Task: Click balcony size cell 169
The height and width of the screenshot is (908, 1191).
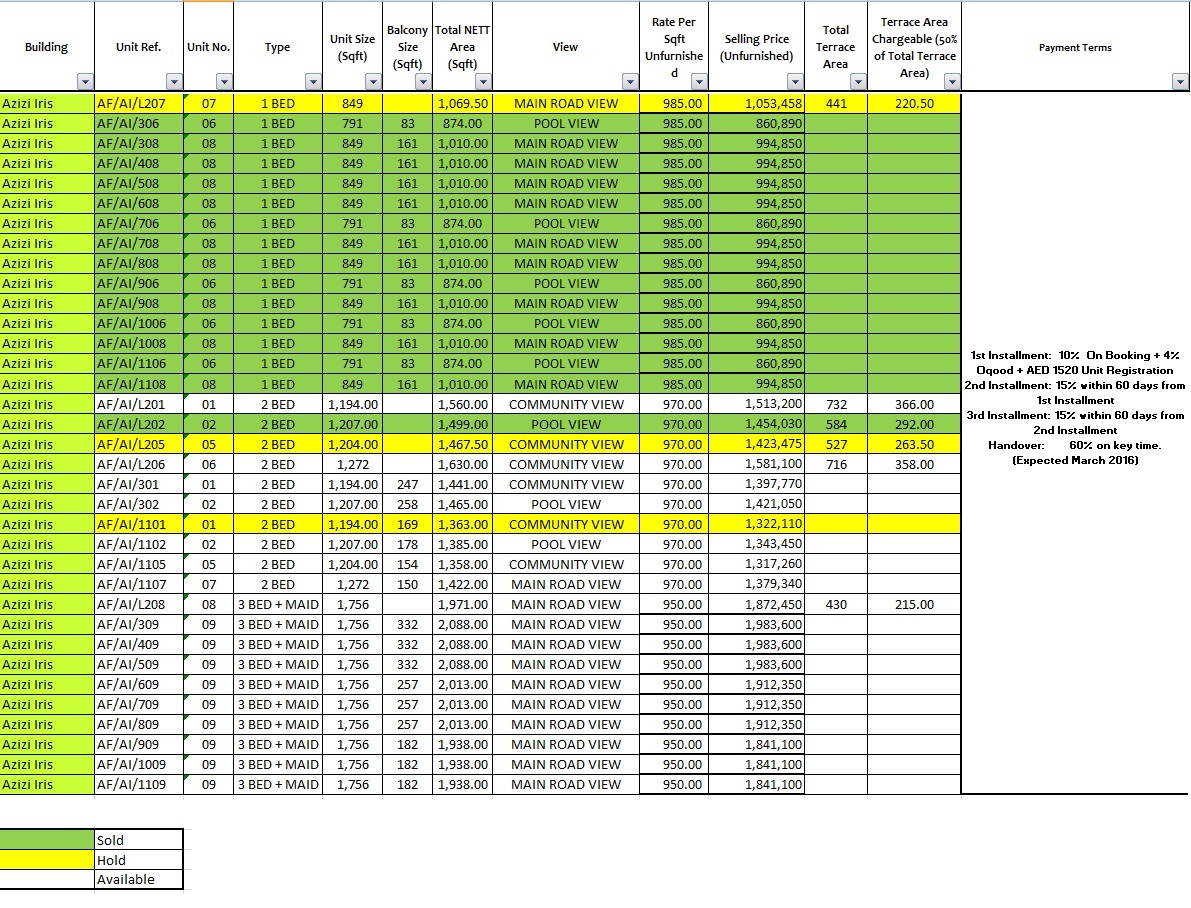Action: point(408,524)
